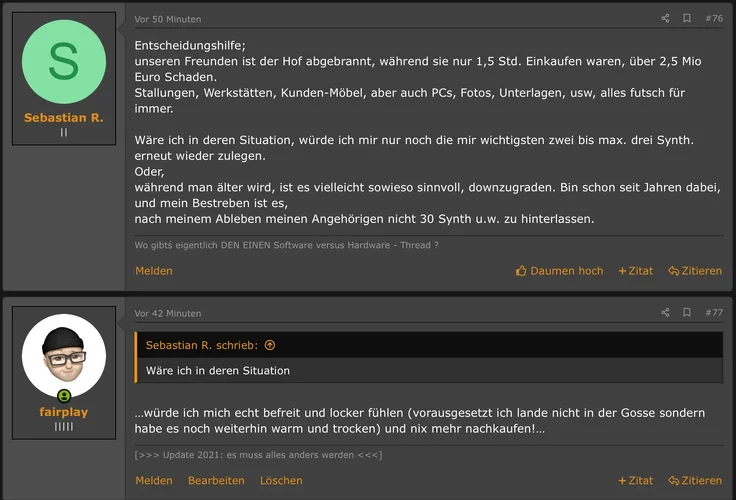Open Sebastian R. username link
Screen dimensions: 736x500
(x=64, y=118)
